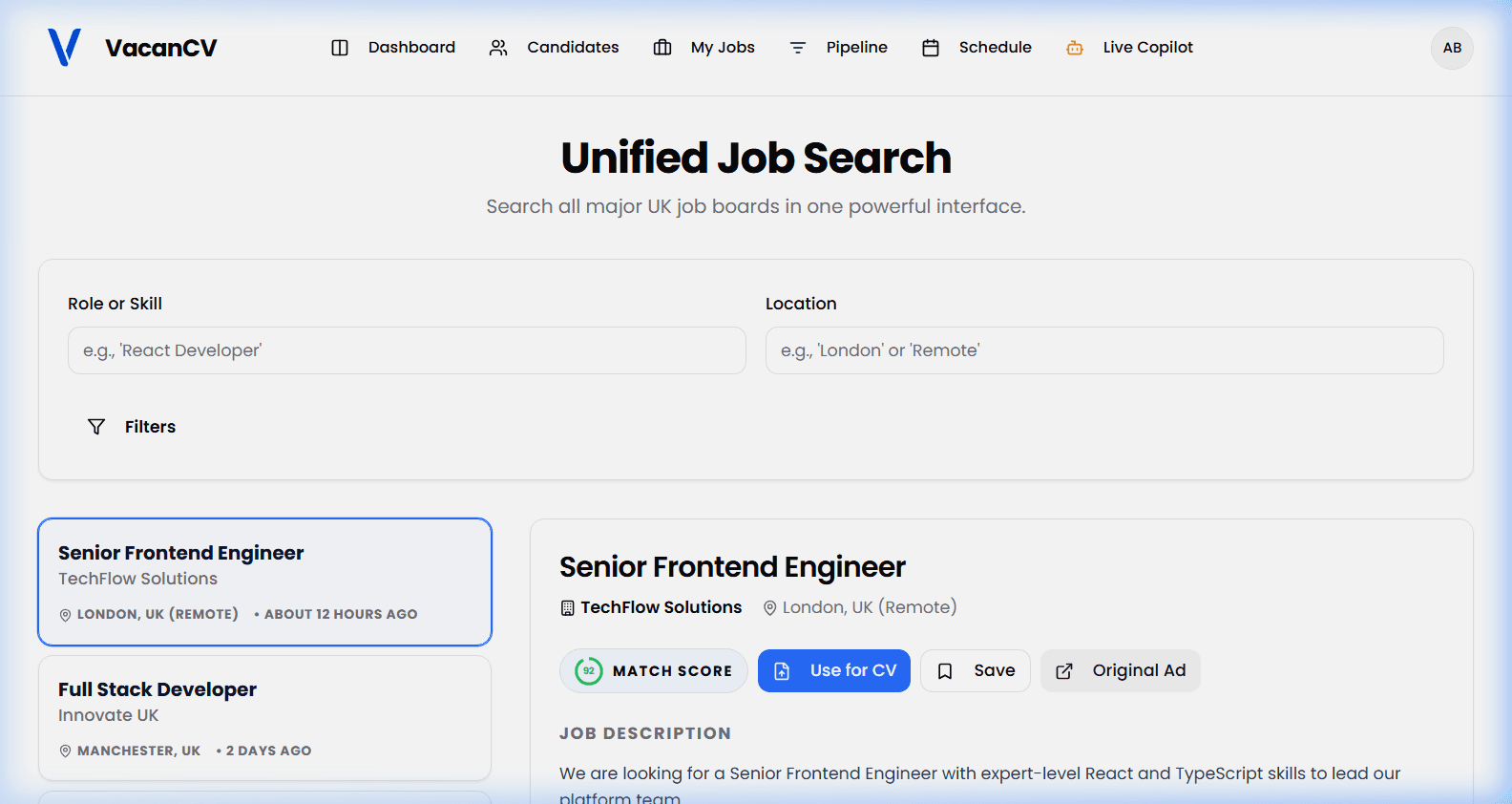Click the Role or Skill search field
This screenshot has height=804, width=1512.
406,350
